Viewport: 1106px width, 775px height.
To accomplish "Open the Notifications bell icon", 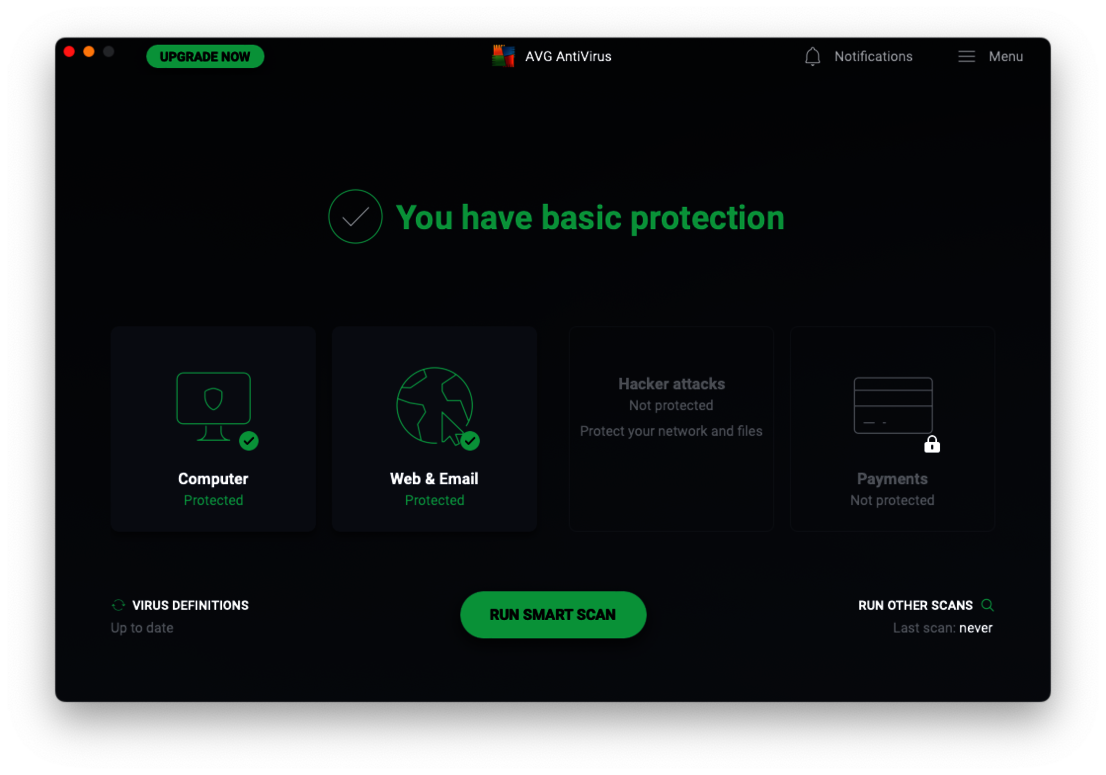I will click(x=812, y=56).
